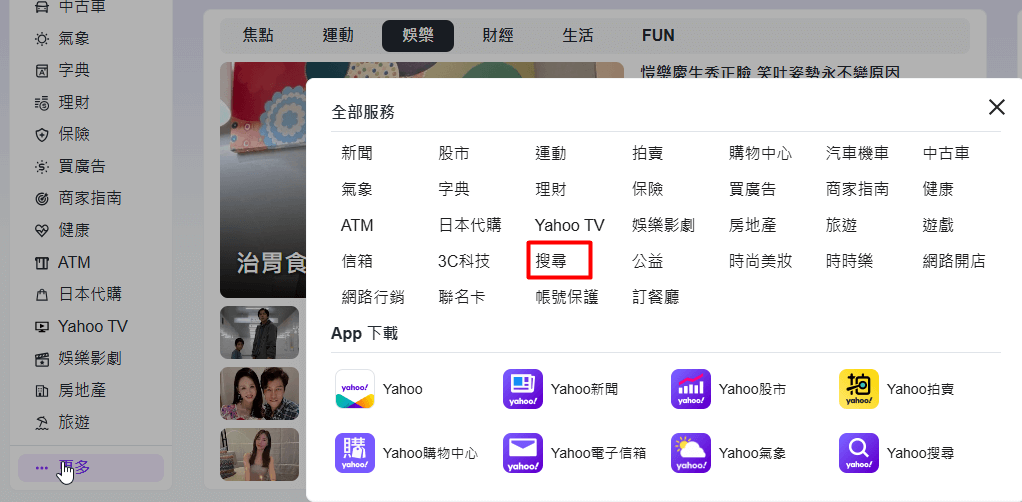Viewport: 1022px width, 502px height.
Task: Open 網路開店 service link
Action: [954, 262]
